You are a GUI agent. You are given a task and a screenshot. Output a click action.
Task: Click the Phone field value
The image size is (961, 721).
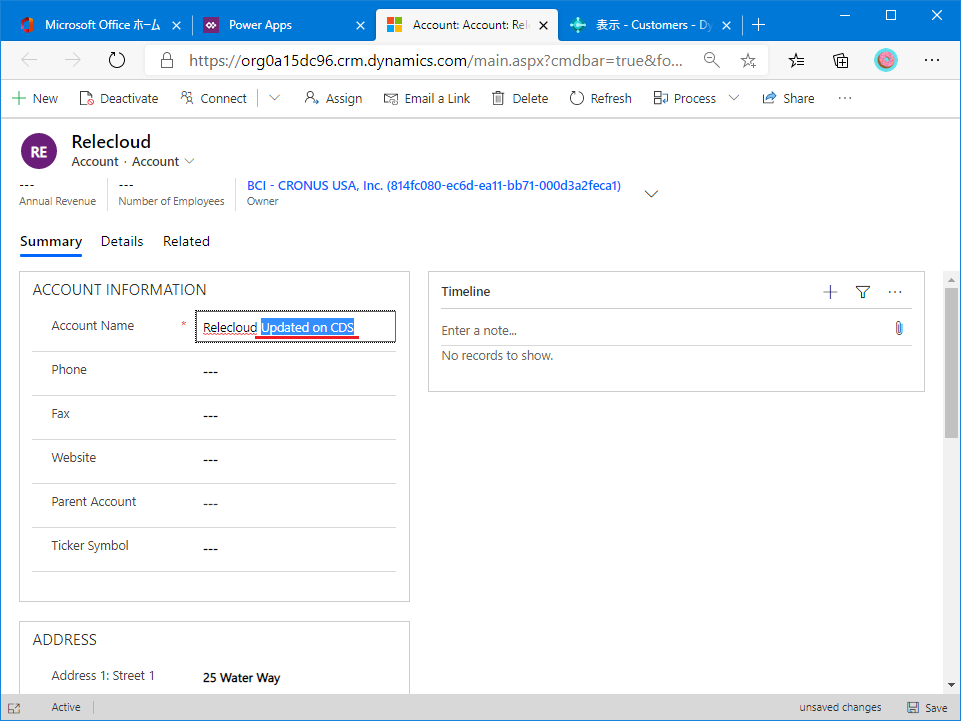point(210,372)
